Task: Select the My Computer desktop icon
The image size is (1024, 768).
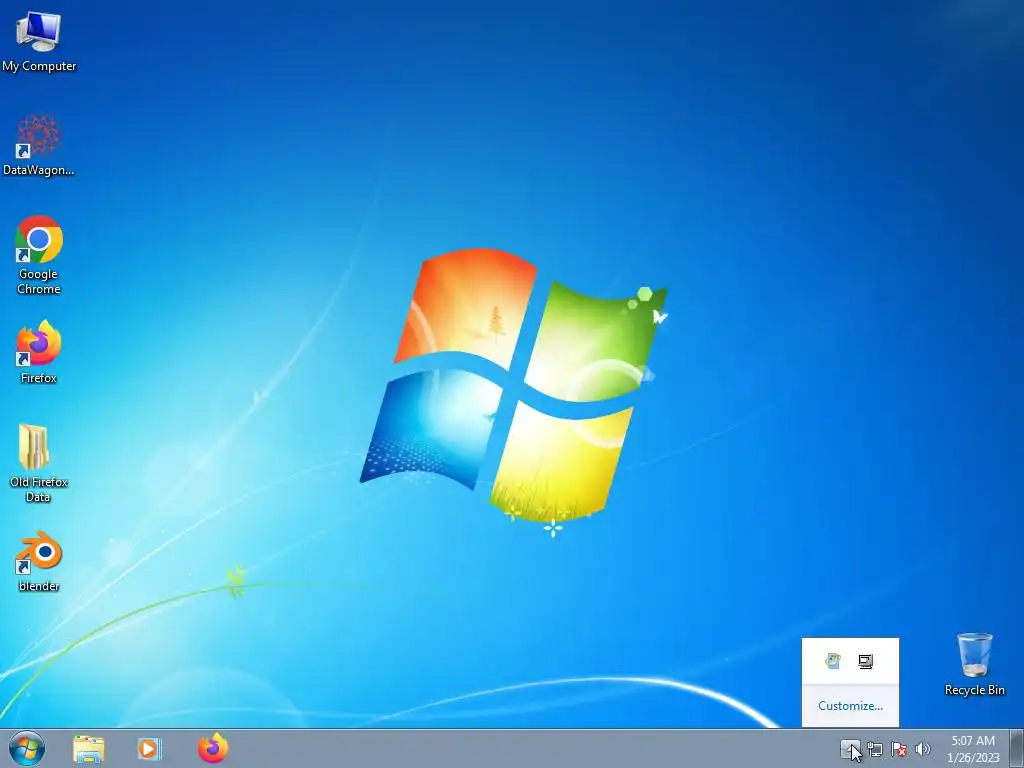Action: (x=39, y=40)
